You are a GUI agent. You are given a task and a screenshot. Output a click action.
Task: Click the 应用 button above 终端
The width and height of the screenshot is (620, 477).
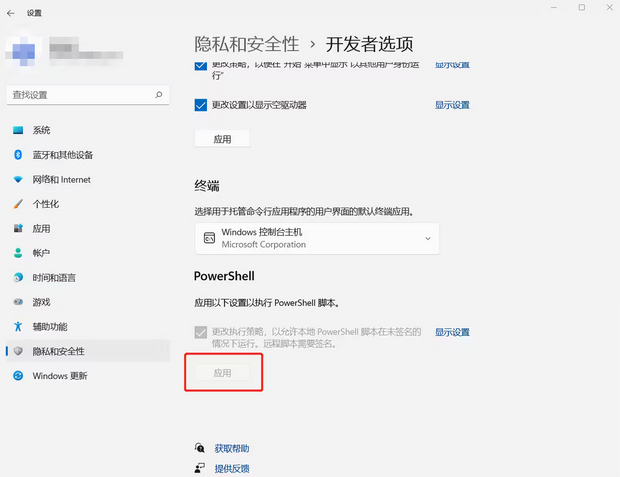(x=222, y=139)
